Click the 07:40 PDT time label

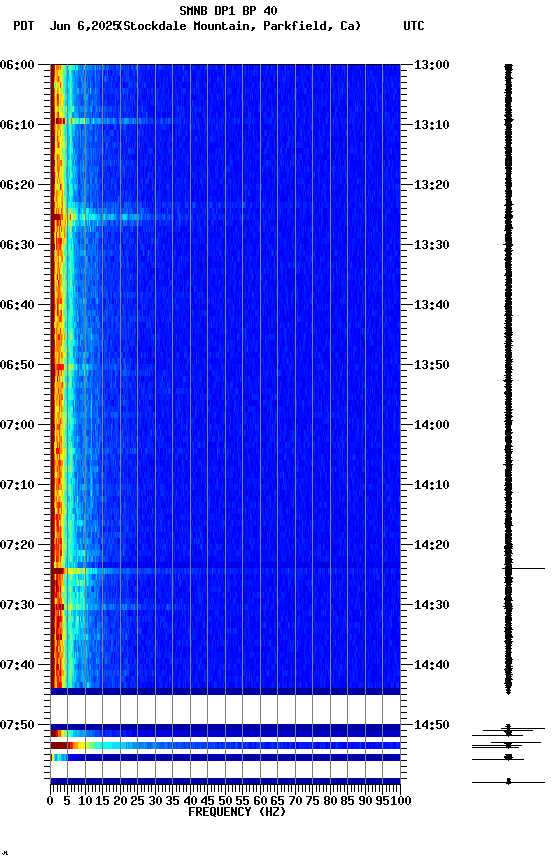point(17,665)
